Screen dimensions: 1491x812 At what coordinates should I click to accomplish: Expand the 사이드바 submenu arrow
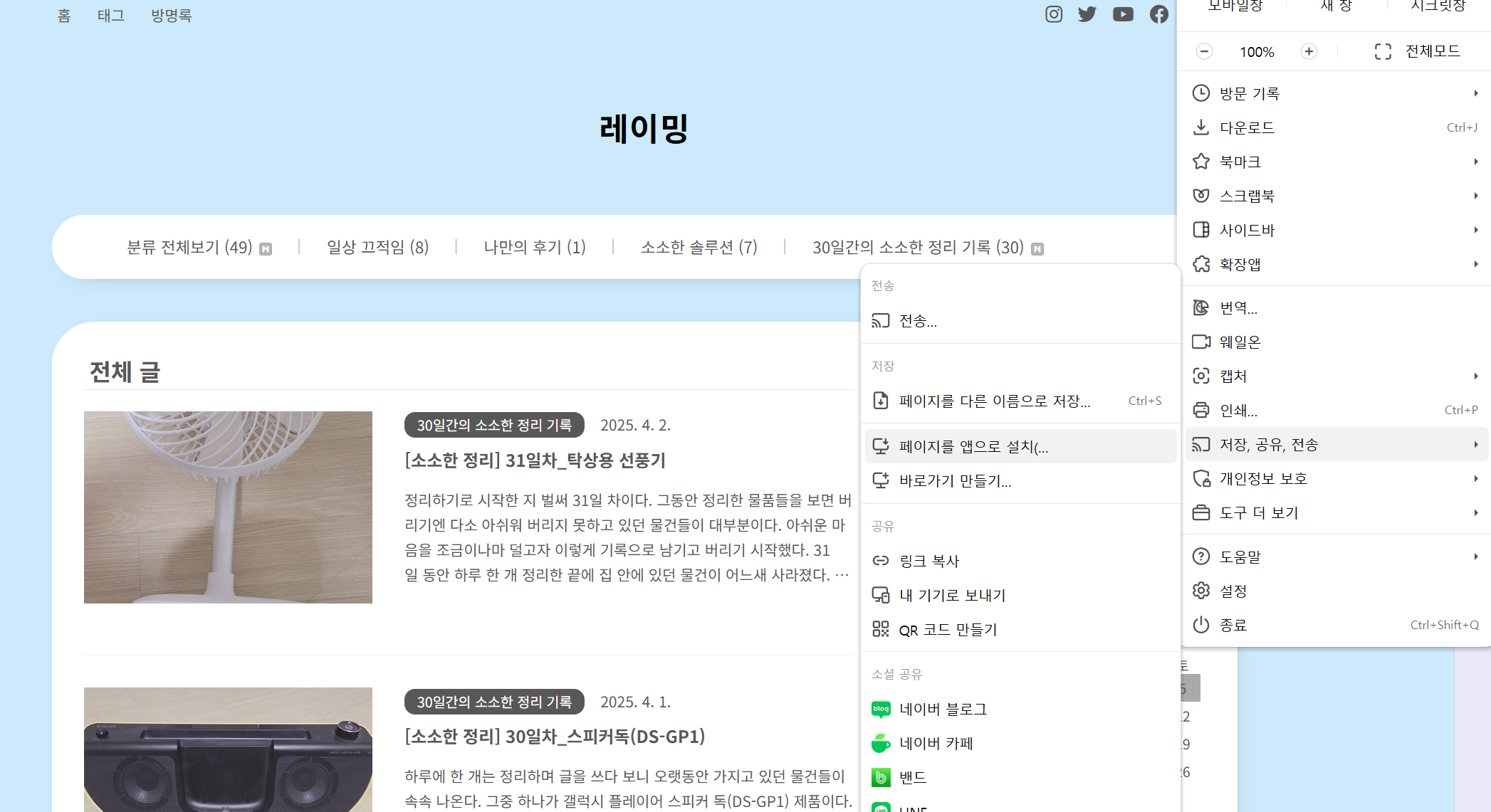tap(1476, 230)
